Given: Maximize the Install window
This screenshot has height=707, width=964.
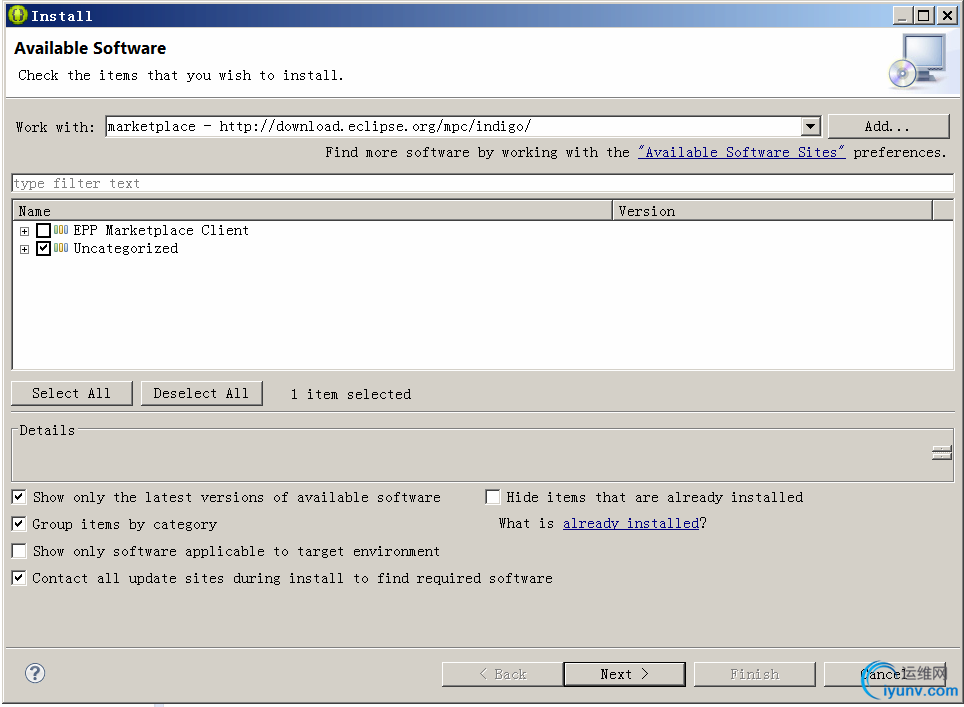Looking at the screenshot, I should click(x=924, y=15).
